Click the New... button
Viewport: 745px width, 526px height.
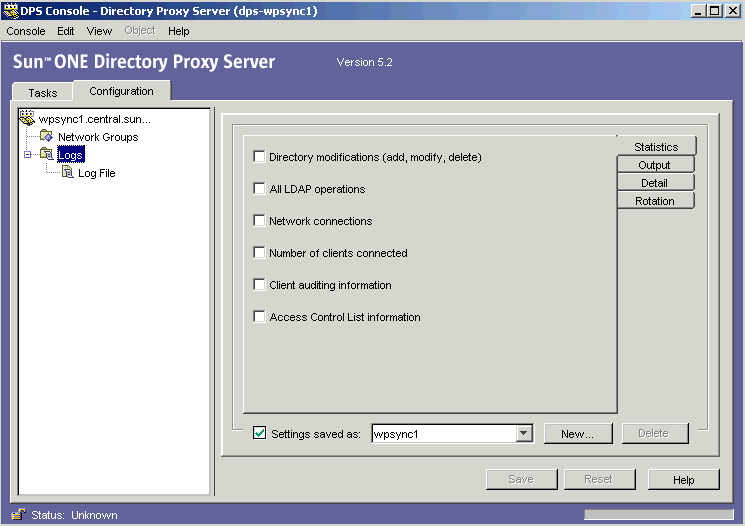pyautogui.click(x=578, y=433)
